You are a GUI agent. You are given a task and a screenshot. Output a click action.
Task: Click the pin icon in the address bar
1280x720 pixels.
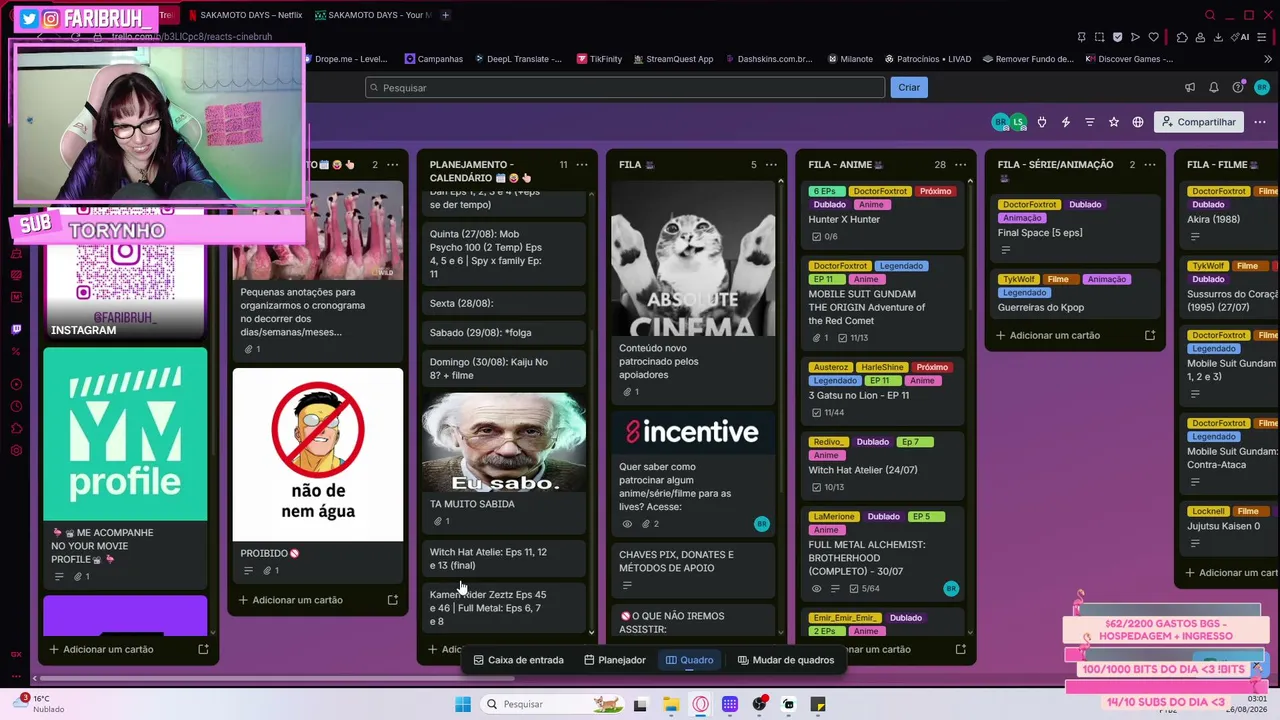(1081, 37)
